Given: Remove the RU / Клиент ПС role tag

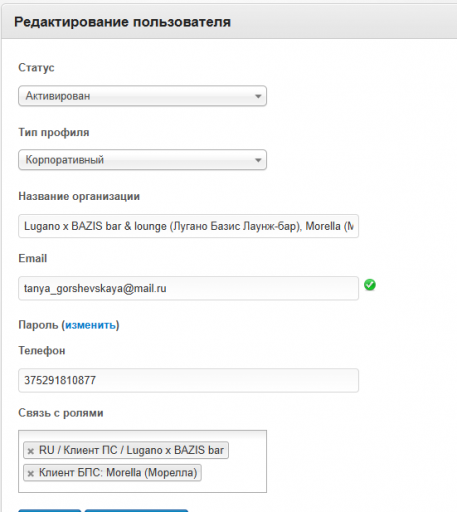Looking at the screenshot, I should 31,451.
